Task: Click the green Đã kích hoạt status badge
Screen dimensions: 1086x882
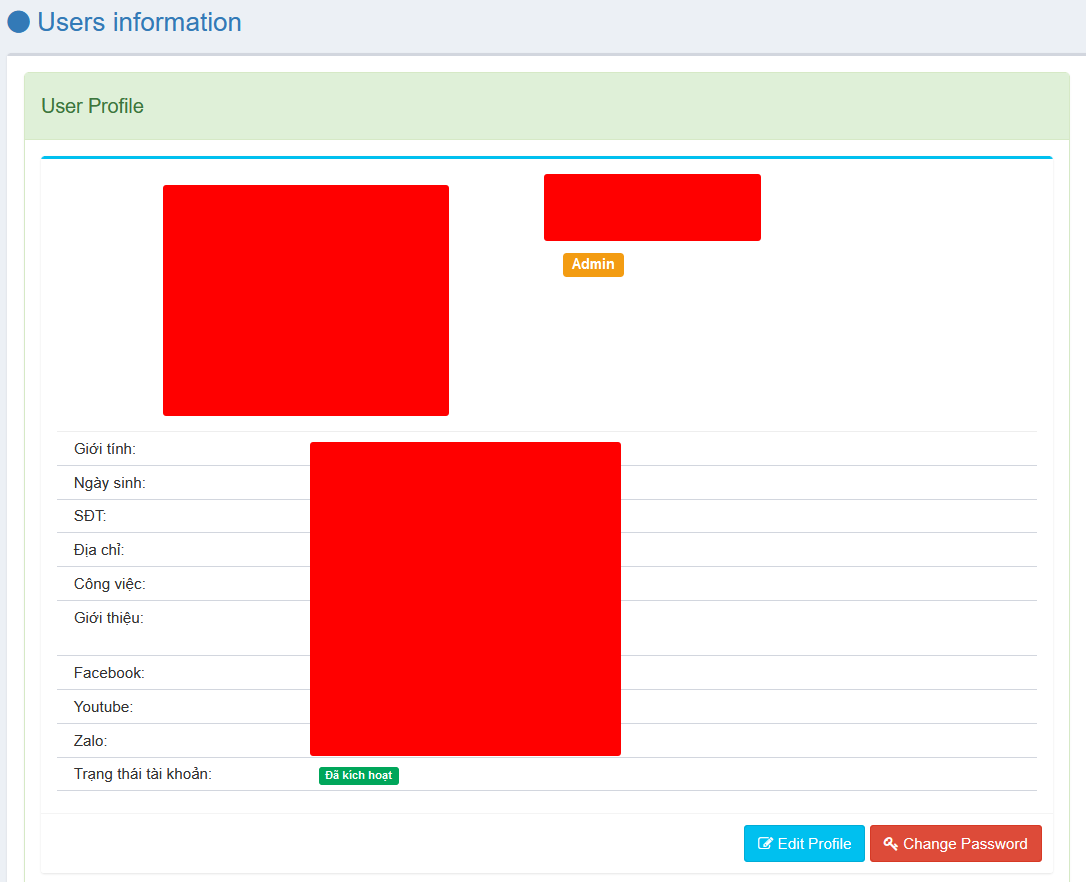Action: [x=358, y=775]
